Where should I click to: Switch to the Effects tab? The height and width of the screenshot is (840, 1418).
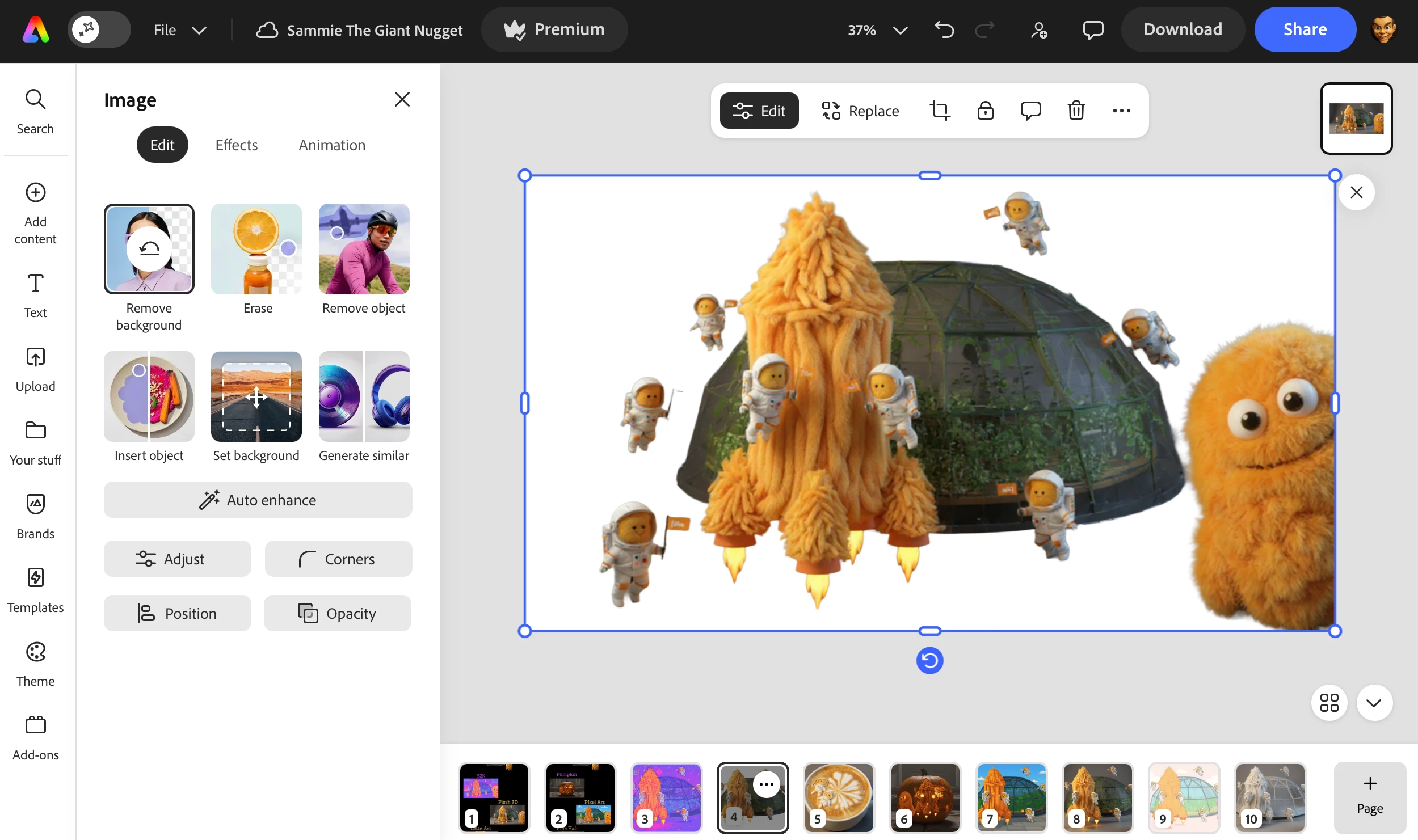click(236, 145)
